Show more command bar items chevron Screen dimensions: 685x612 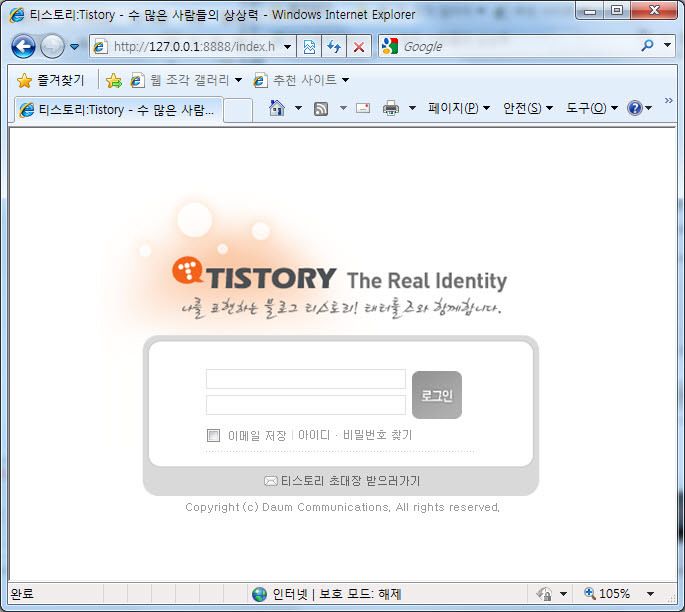click(x=668, y=100)
